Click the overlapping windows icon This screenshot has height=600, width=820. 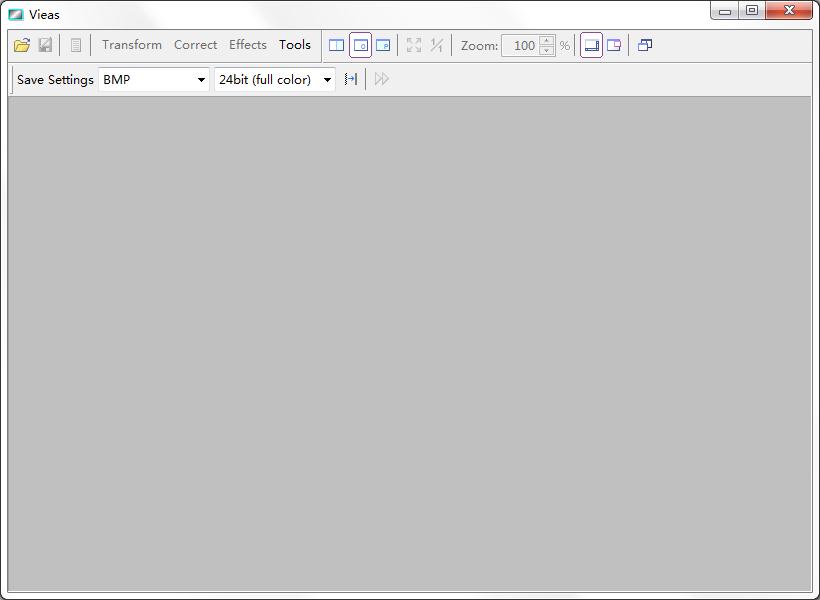(x=645, y=45)
